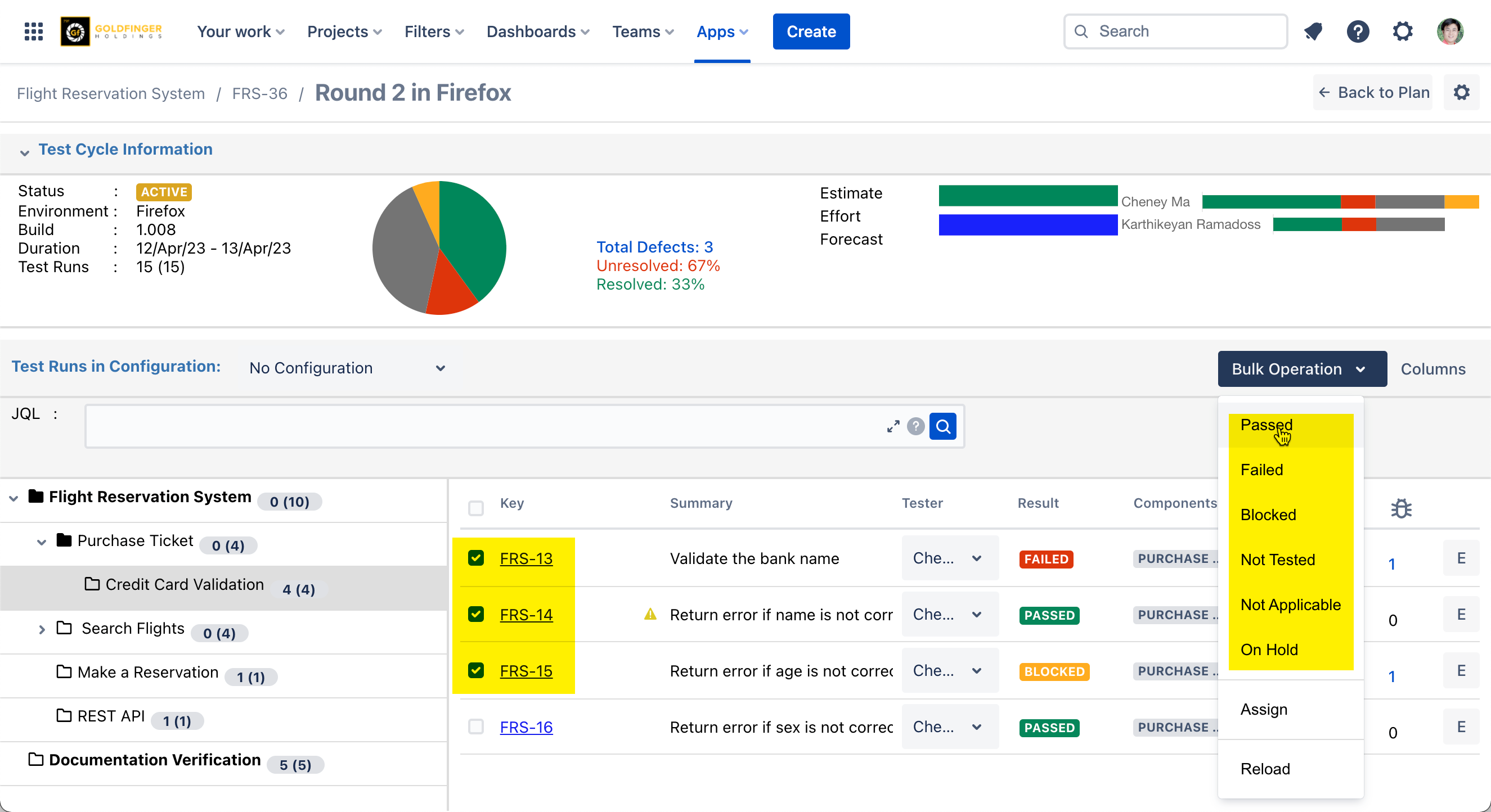1491x812 pixels.
Task: Open the No Configuration dropdown
Action: [347, 368]
